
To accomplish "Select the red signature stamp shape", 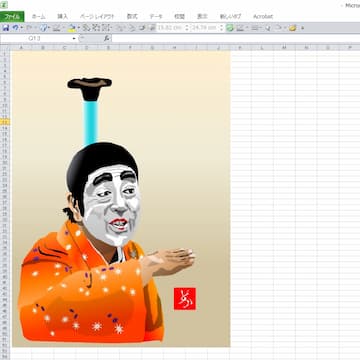I will coord(185,299).
